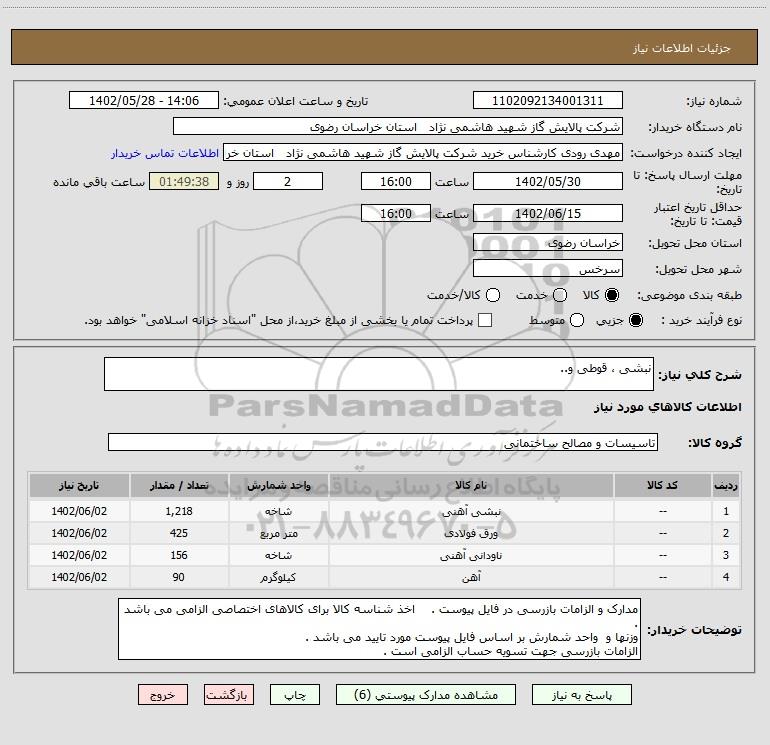Click the نام دستگاه خریدار field
This screenshot has height=745, width=770.
click(x=398, y=127)
